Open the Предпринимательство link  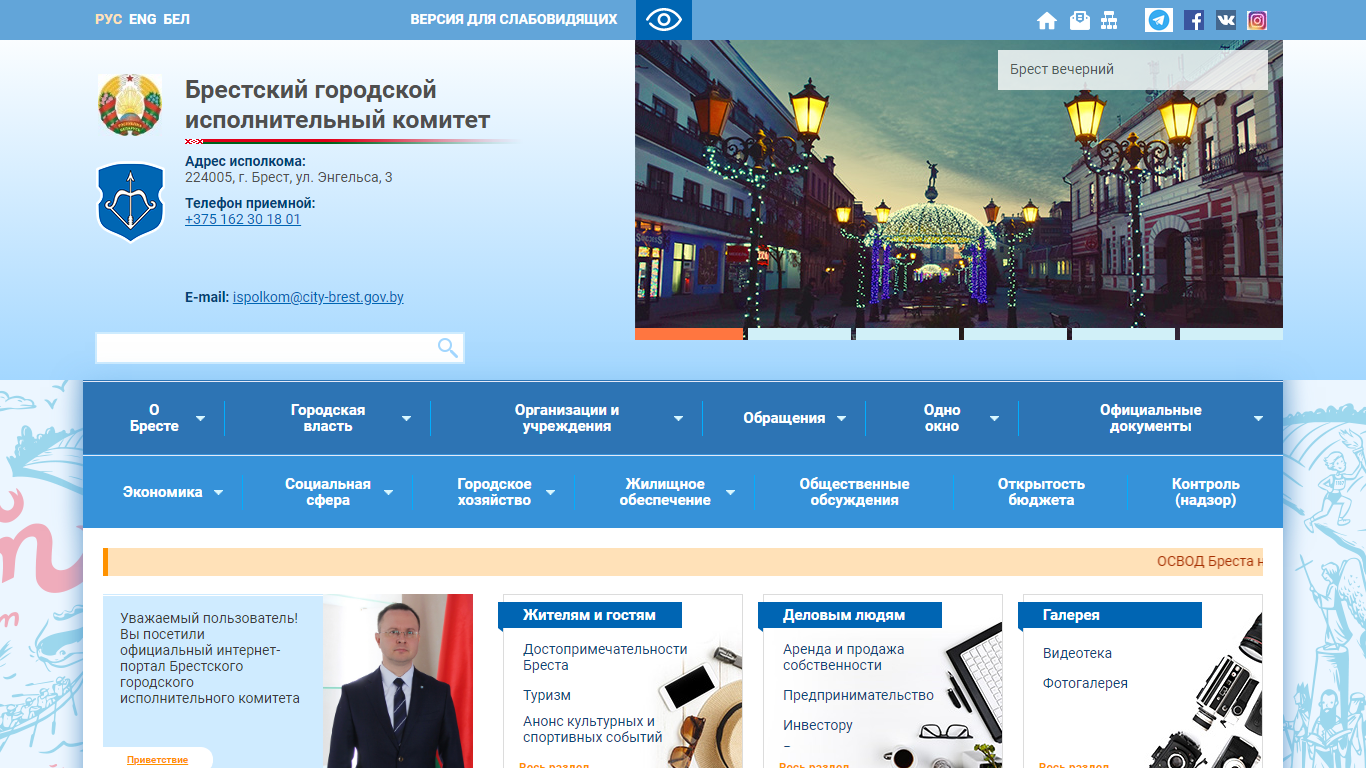click(x=858, y=695)
